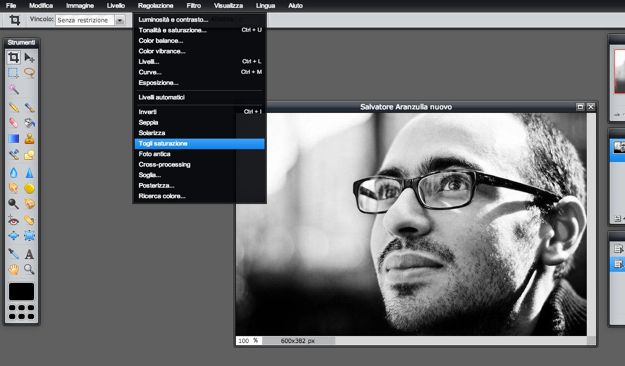Apply Seppia adjustment

point(199,122)
